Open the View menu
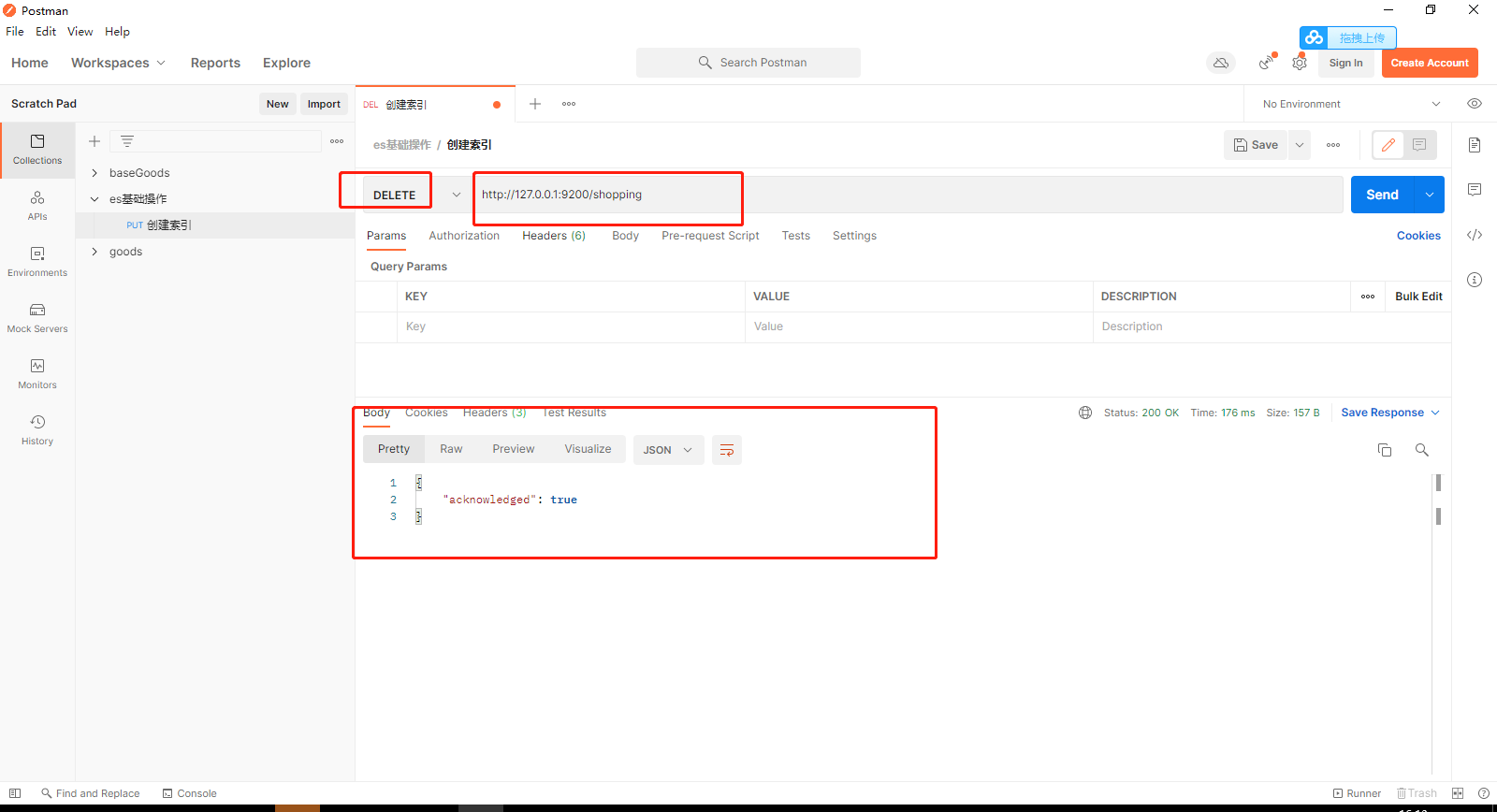The image size is (1497, 812). click(80, 31)
